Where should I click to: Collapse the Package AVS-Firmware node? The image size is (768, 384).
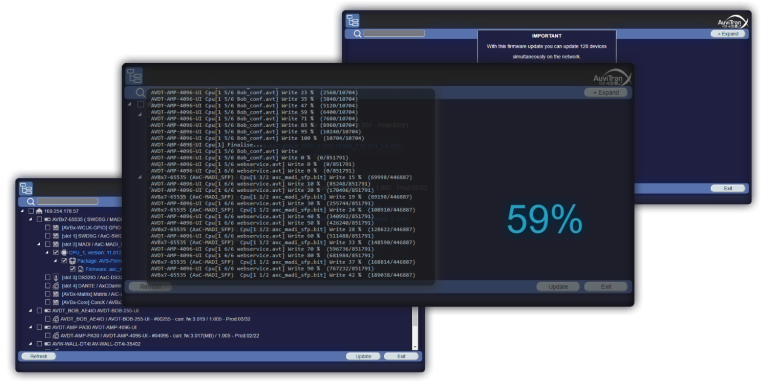pos(55,261)
